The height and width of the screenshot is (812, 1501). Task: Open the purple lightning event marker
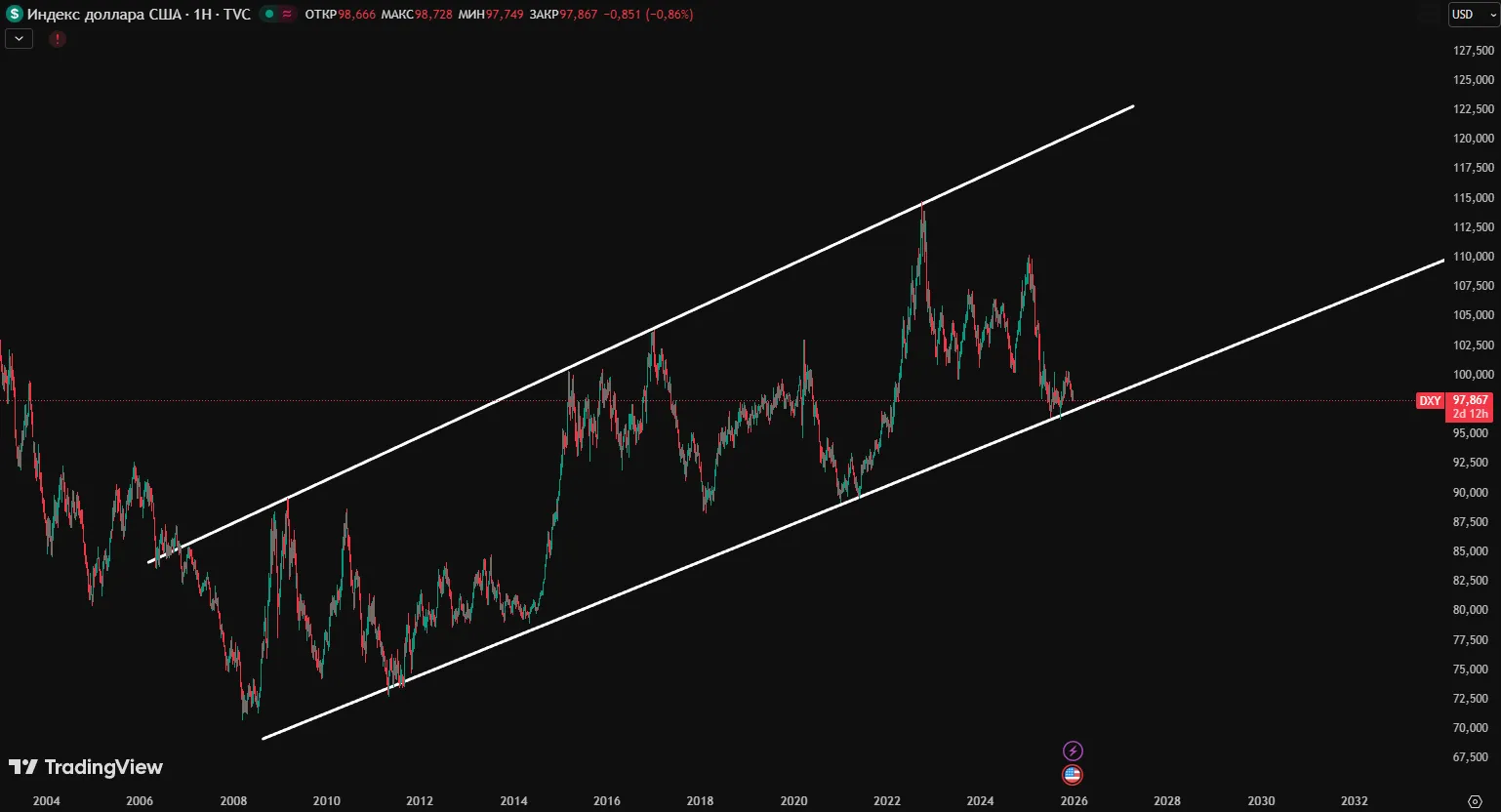coord(1073,751)
